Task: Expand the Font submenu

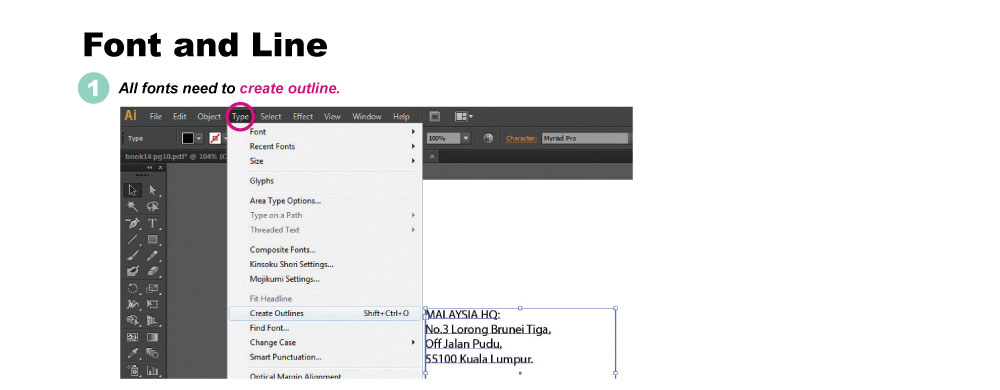Action: click(325, 132)
